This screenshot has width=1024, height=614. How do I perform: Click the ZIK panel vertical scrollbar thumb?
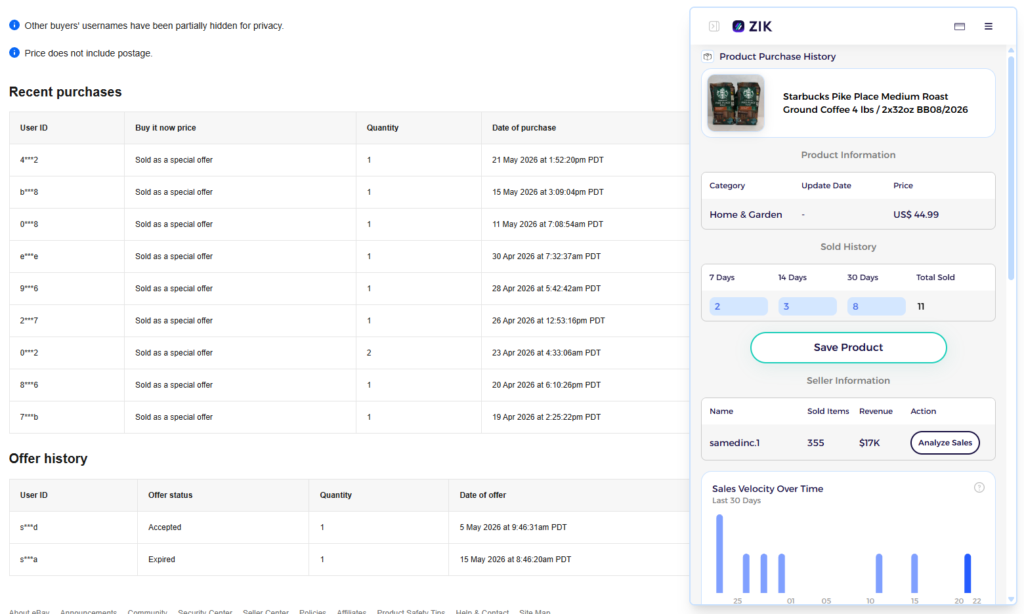(1011, 169)
